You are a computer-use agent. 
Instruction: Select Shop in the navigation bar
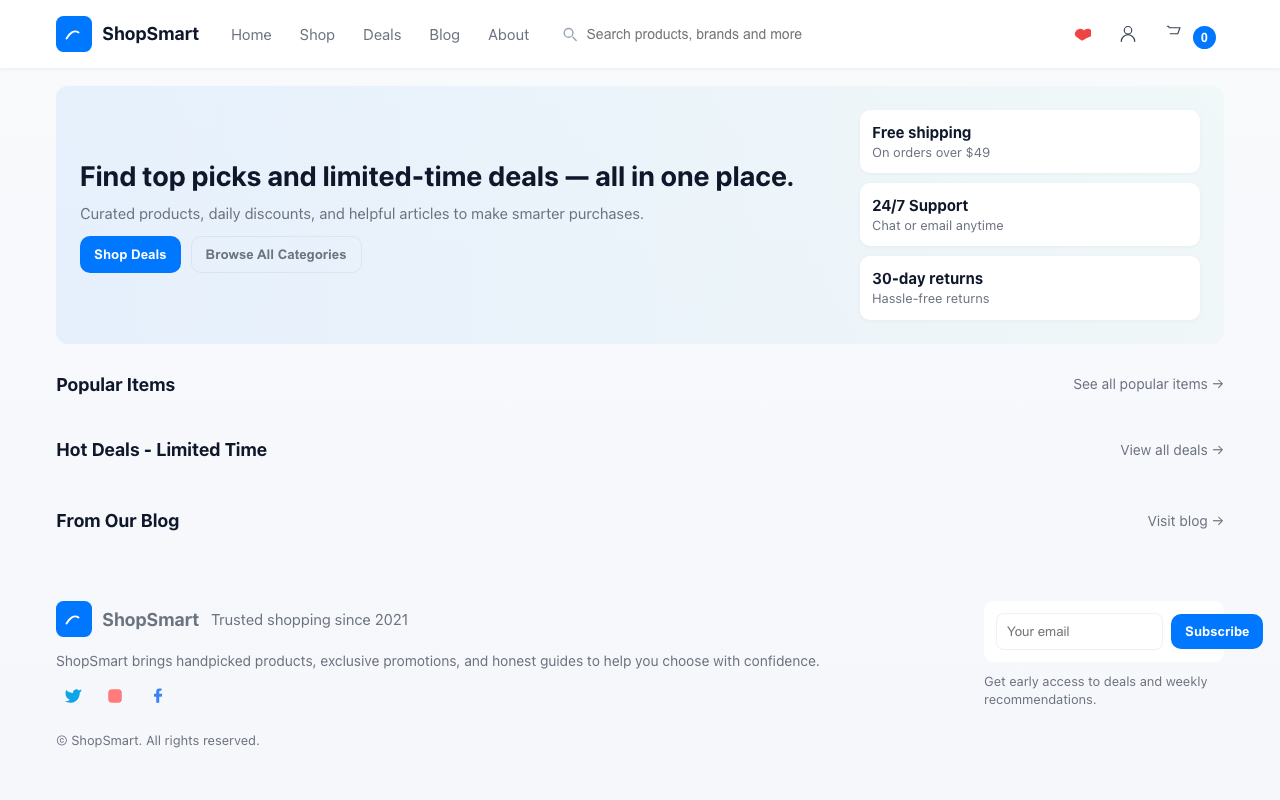click(x=317, y=34)
